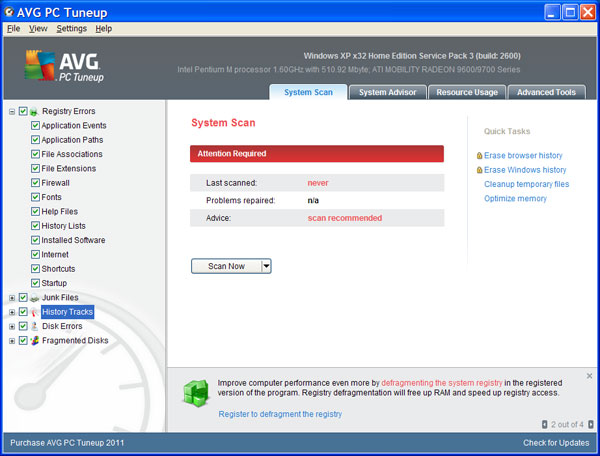This screenshot has height=456, width=600.
Task: Toggle the File Extensions checkbox
Action: click(x=35, y=169)
